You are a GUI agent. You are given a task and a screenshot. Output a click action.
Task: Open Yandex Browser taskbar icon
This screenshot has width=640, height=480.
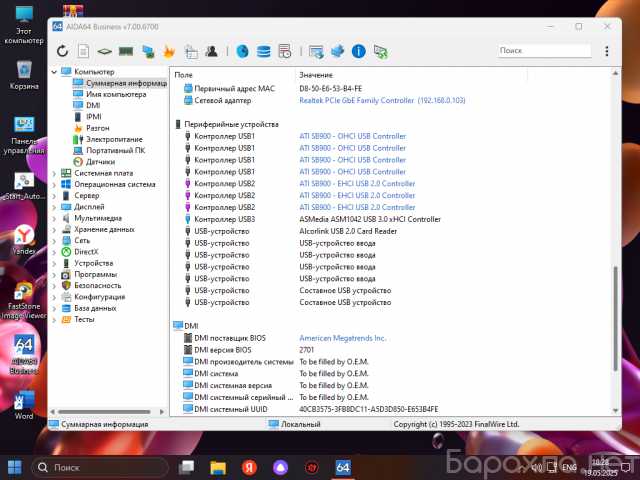click(x=249, y=467)
